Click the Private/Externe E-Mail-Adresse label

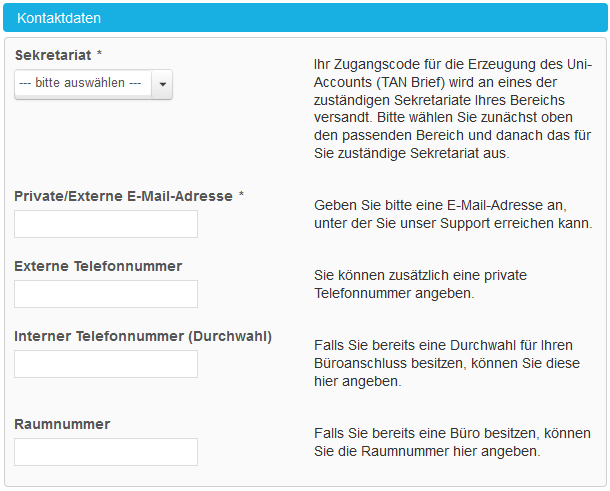pos(123,196)
